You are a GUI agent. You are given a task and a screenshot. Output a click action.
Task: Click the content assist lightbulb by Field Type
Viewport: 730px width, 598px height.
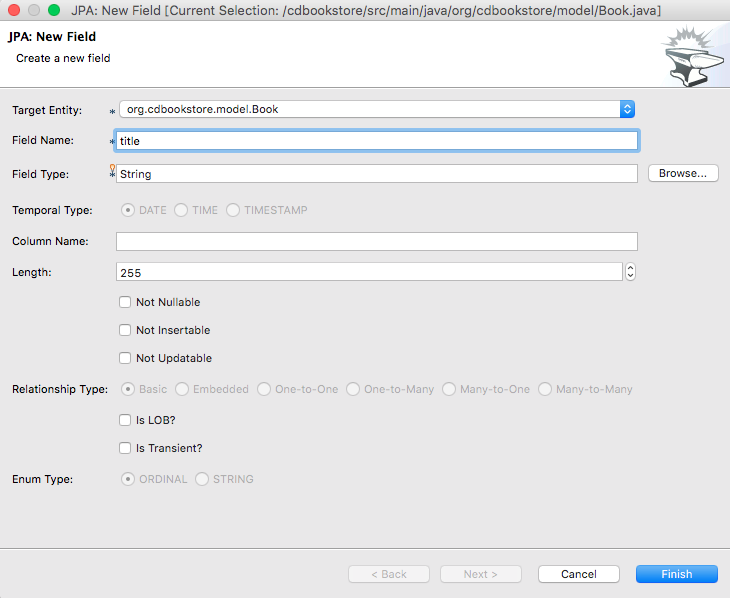click(x=112, y=167)
